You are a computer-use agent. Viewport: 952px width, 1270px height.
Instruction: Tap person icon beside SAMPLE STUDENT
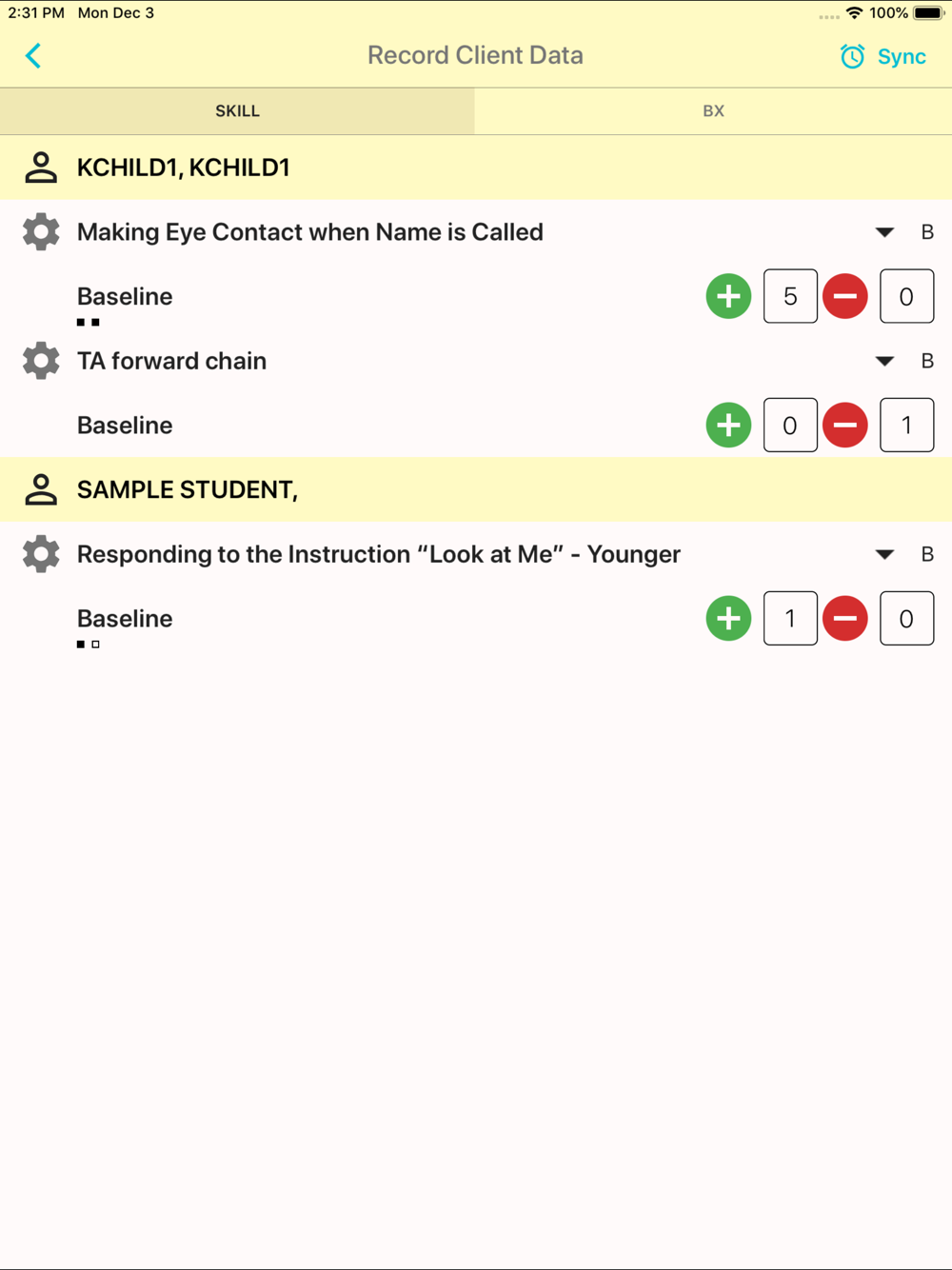(x=41, y=489)
